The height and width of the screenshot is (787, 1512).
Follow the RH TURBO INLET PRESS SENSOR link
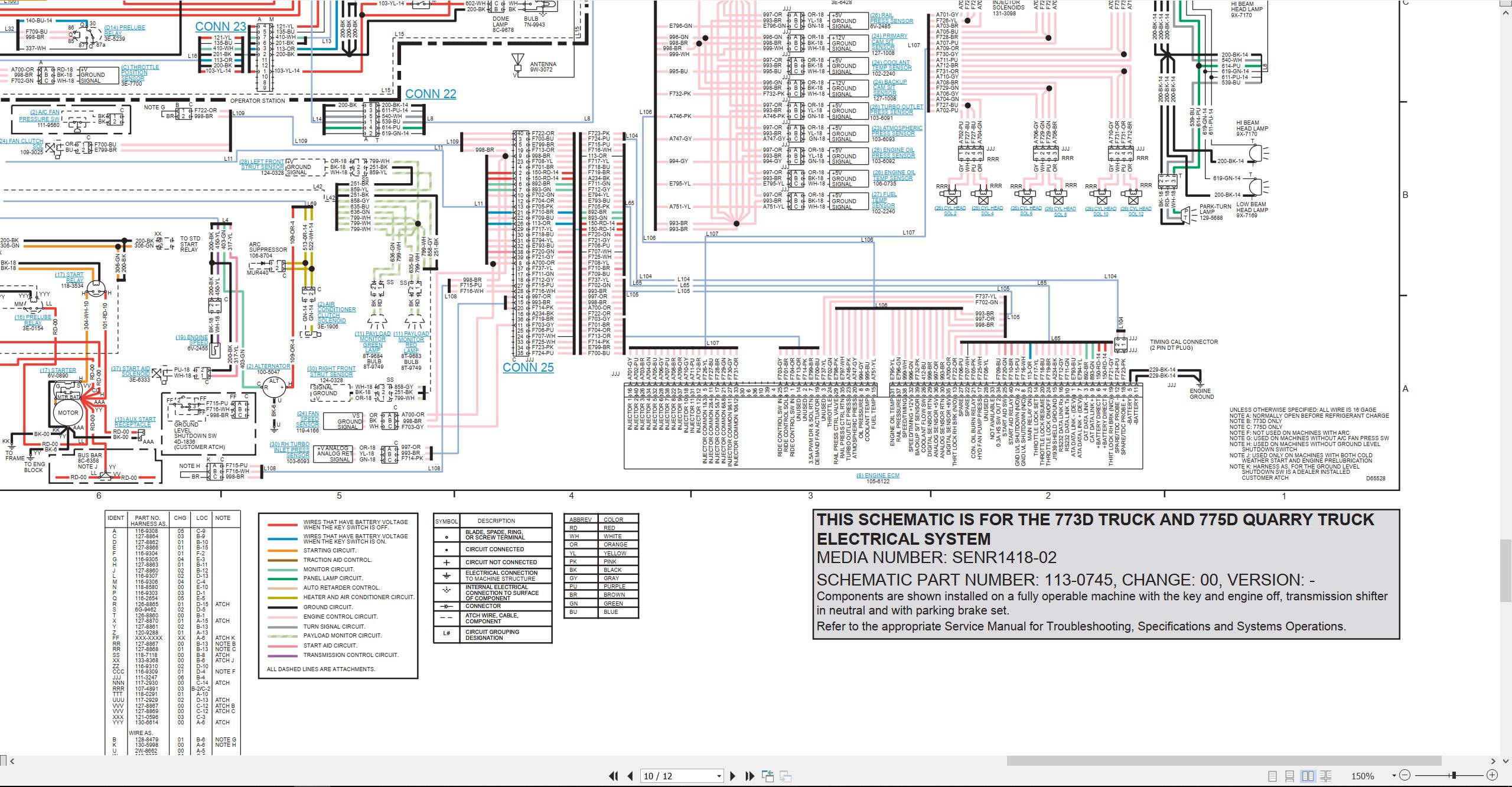point(289,450)
